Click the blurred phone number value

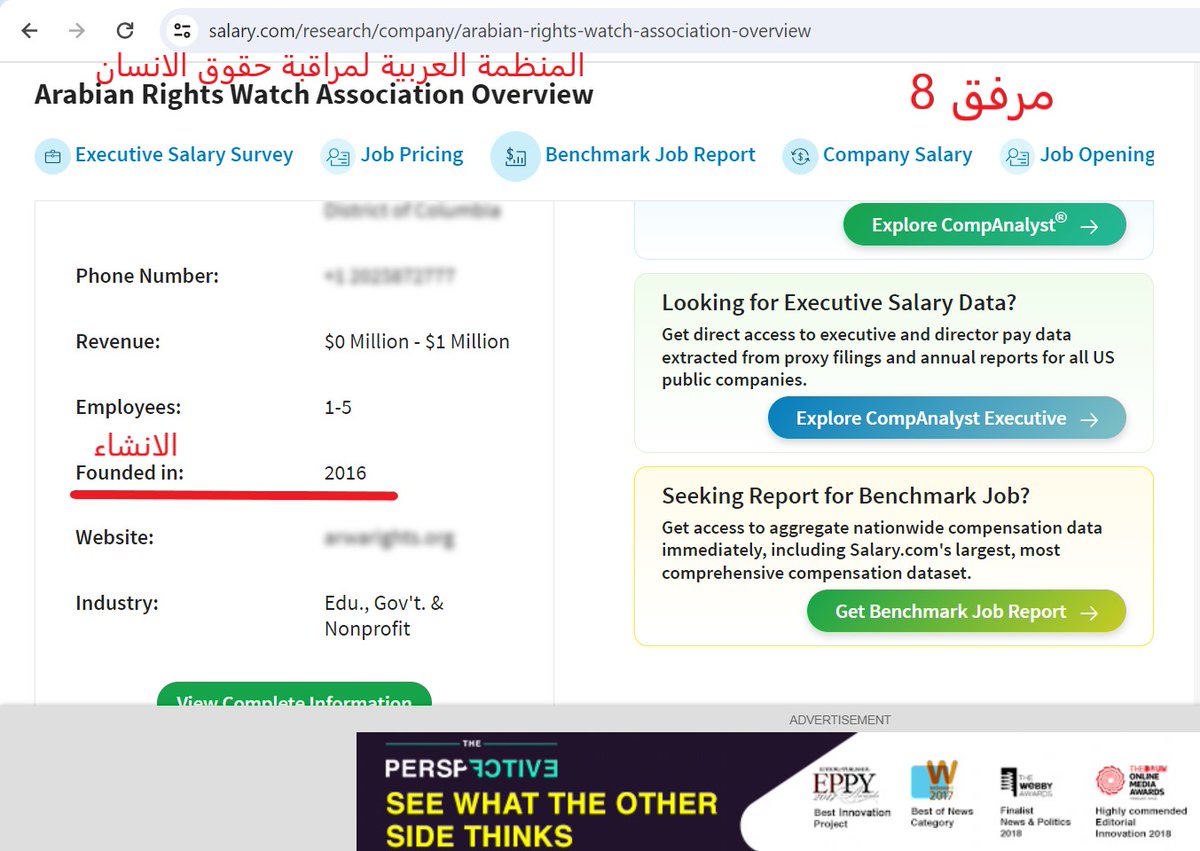click(392, 276)
